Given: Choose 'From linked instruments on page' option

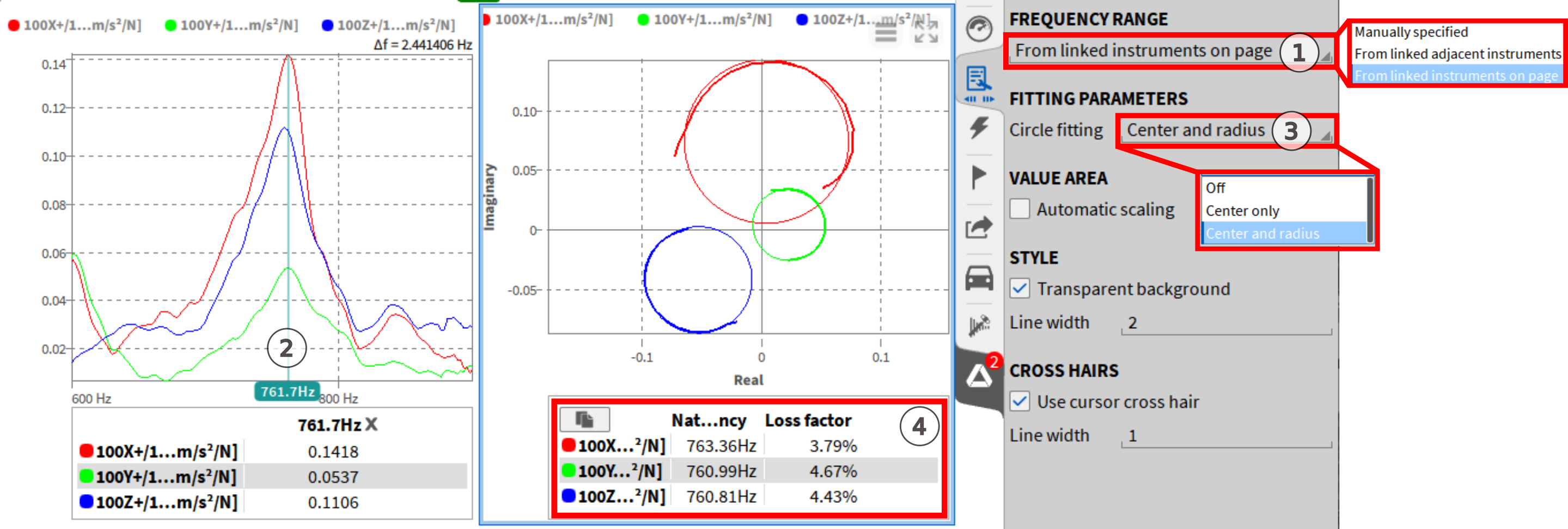Looking at the screenshot, I should click(x=1456, y=76).
